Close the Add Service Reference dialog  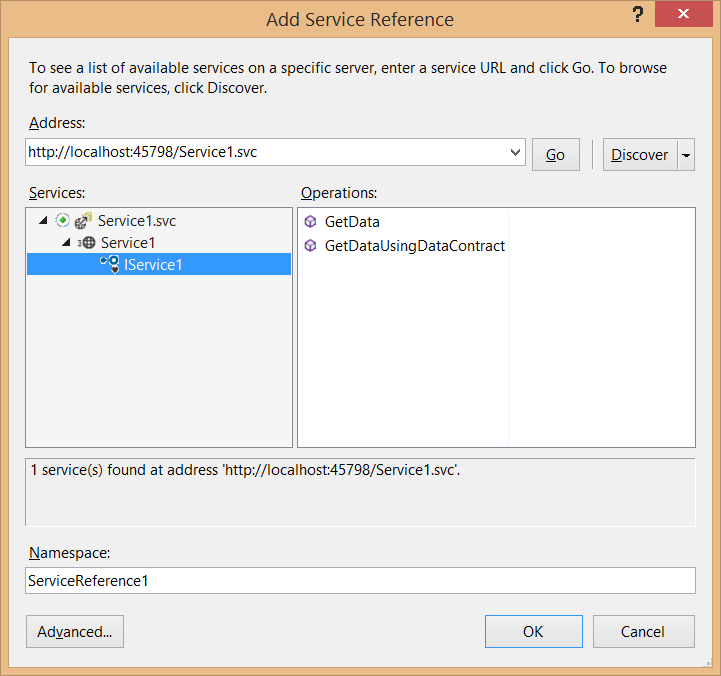pos(683,14)
